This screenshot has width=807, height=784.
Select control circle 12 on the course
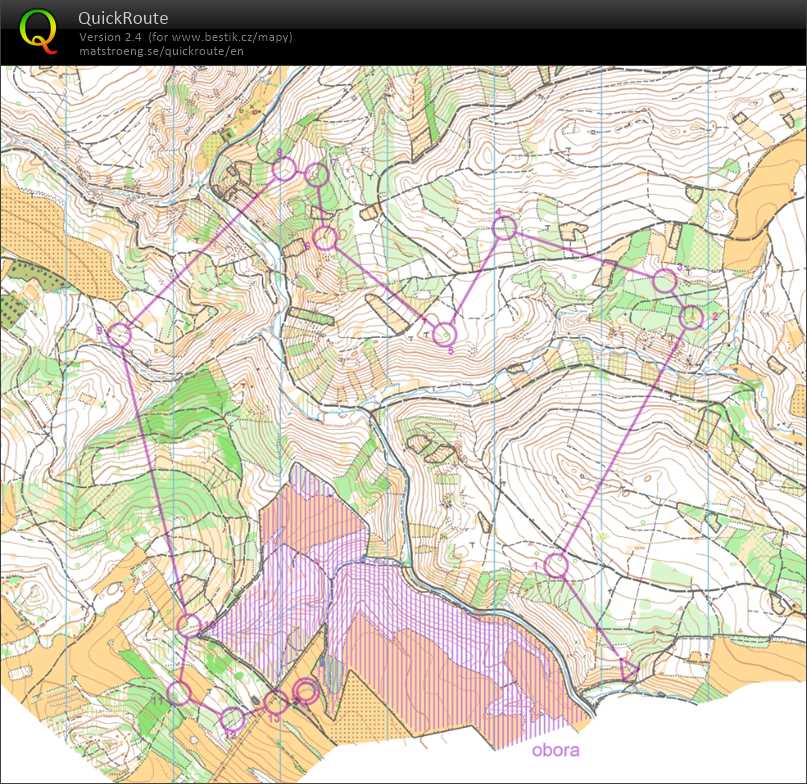click(232, 719)
